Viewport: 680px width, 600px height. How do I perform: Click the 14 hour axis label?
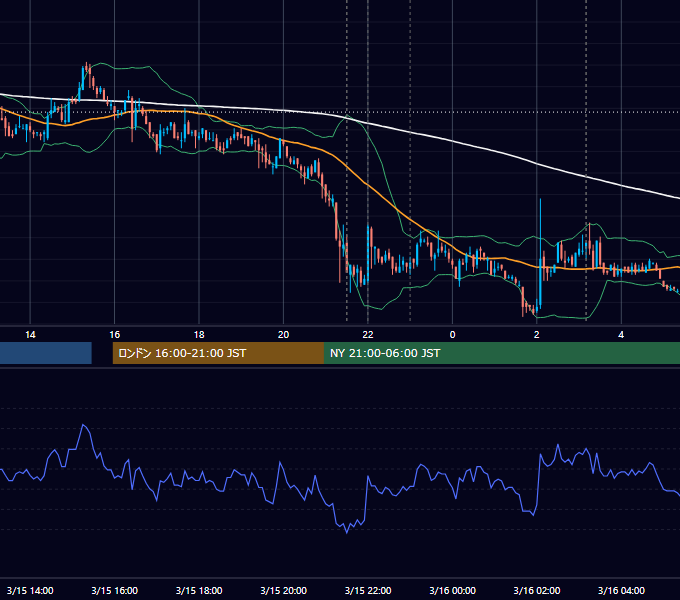click(30, 335)
